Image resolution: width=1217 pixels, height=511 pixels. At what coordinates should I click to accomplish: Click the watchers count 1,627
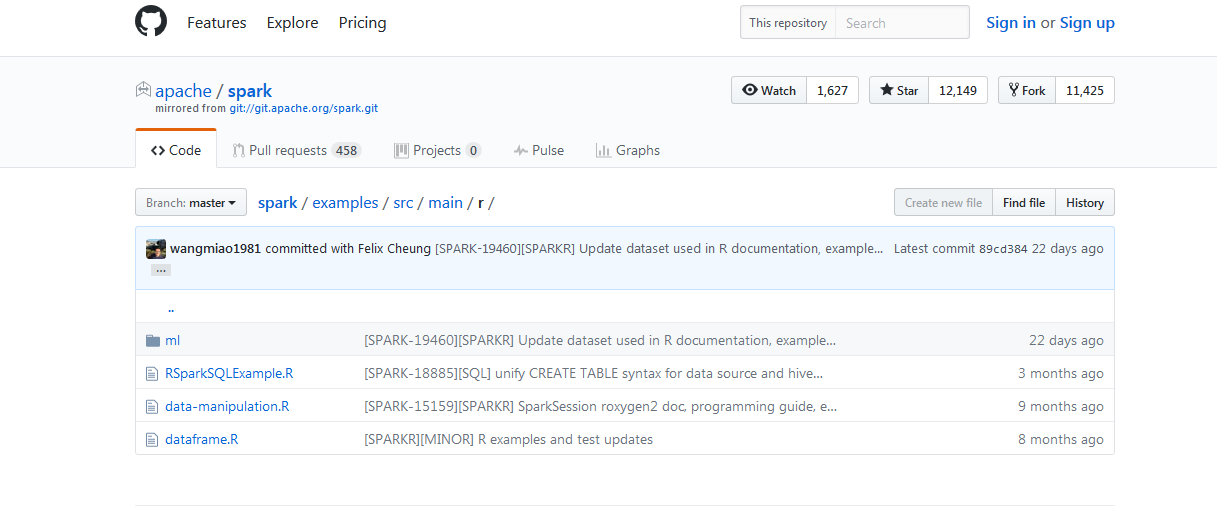832,90
